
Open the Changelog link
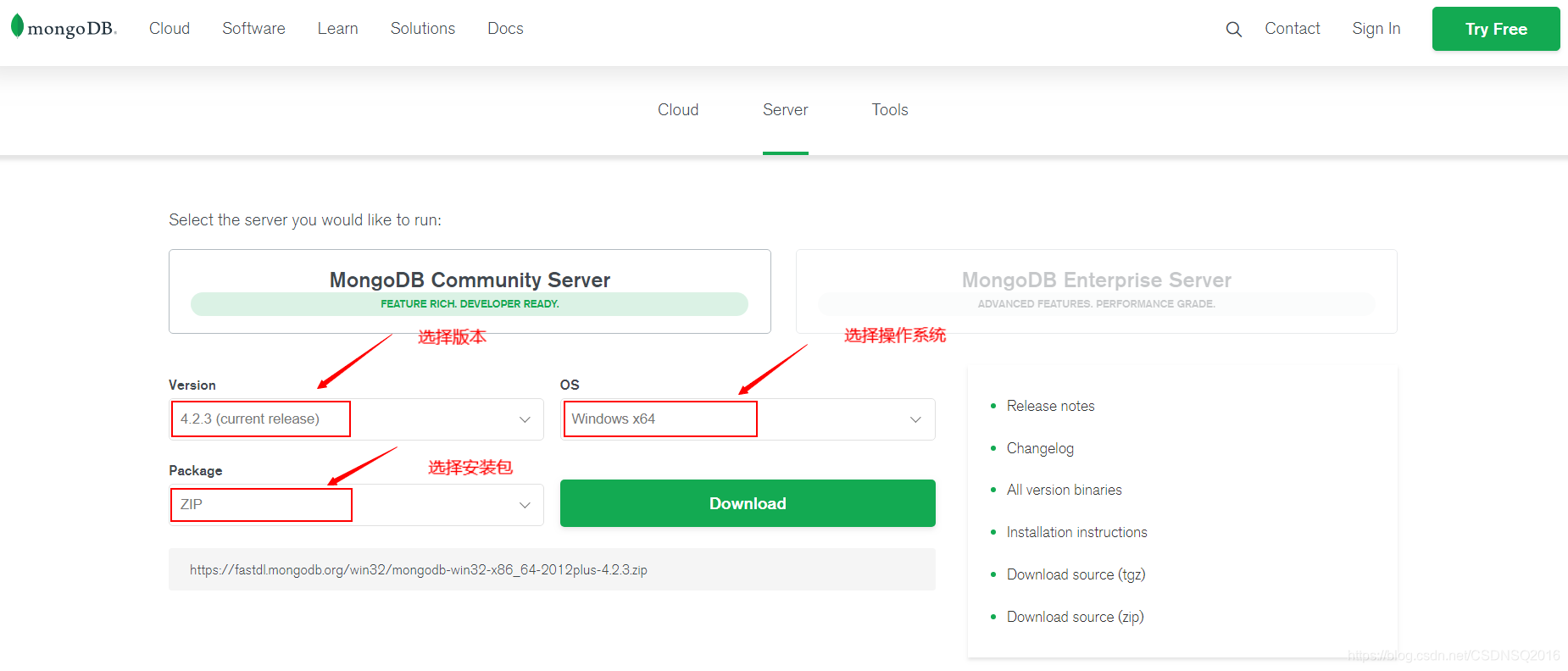[x=1040, y=448]
